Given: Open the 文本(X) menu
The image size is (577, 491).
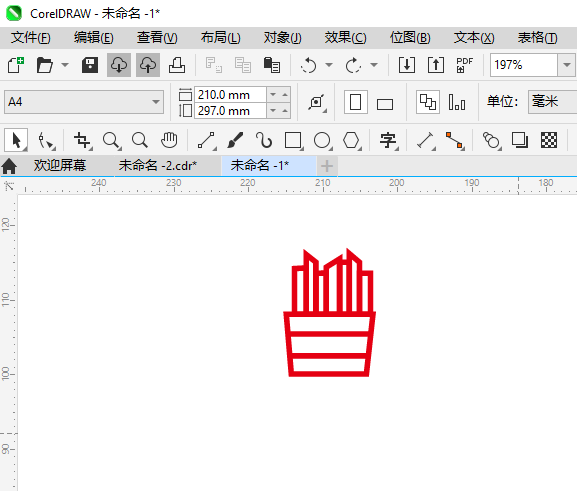Looking at the screenshot, I should click(x=474, y=38).
